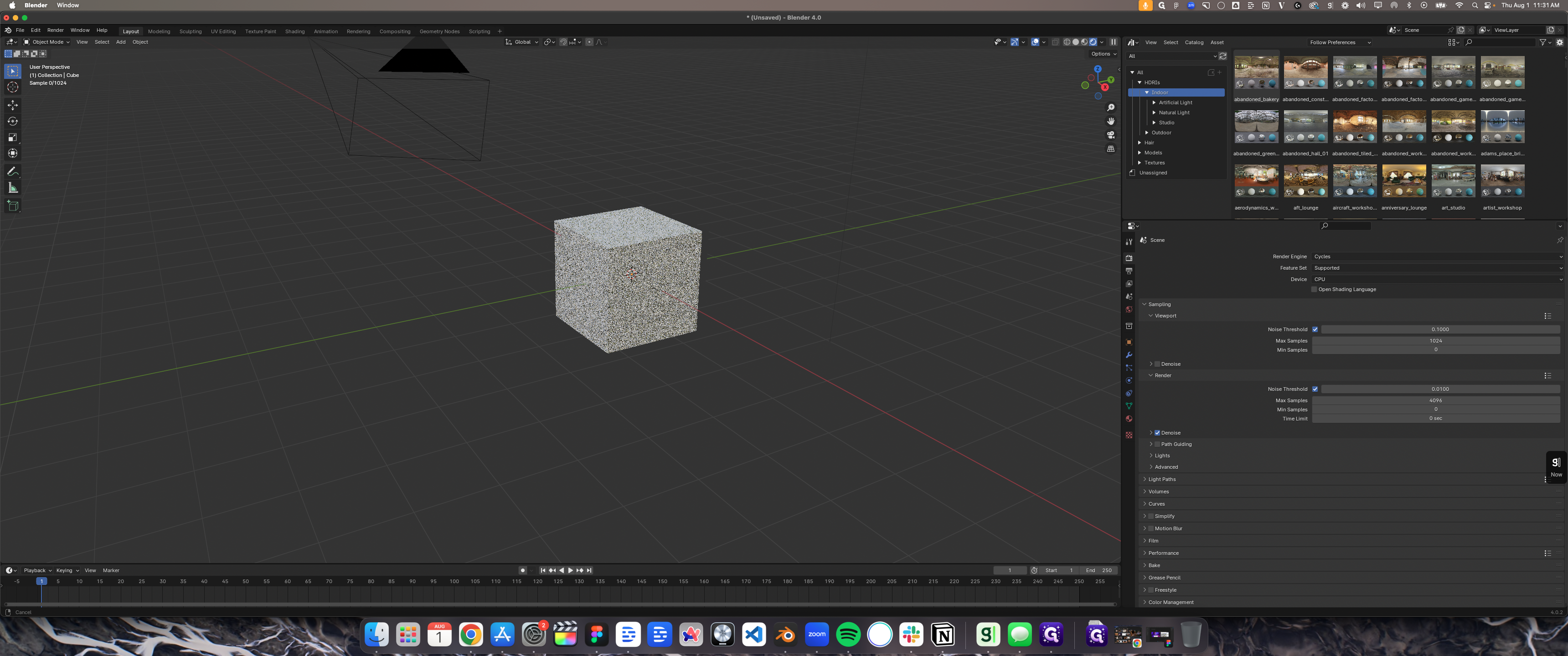Select the Select Box tool
The image size is (1568, 656).
point(13,71)
